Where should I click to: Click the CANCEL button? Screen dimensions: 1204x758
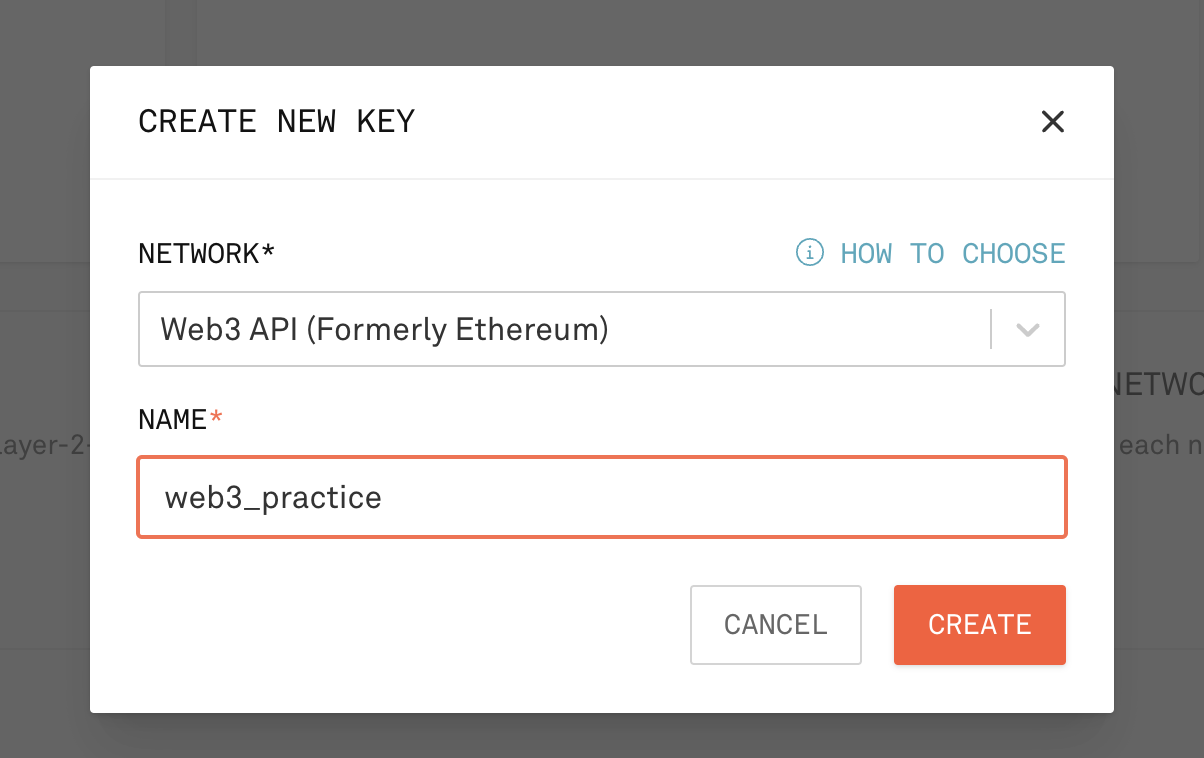776,625
